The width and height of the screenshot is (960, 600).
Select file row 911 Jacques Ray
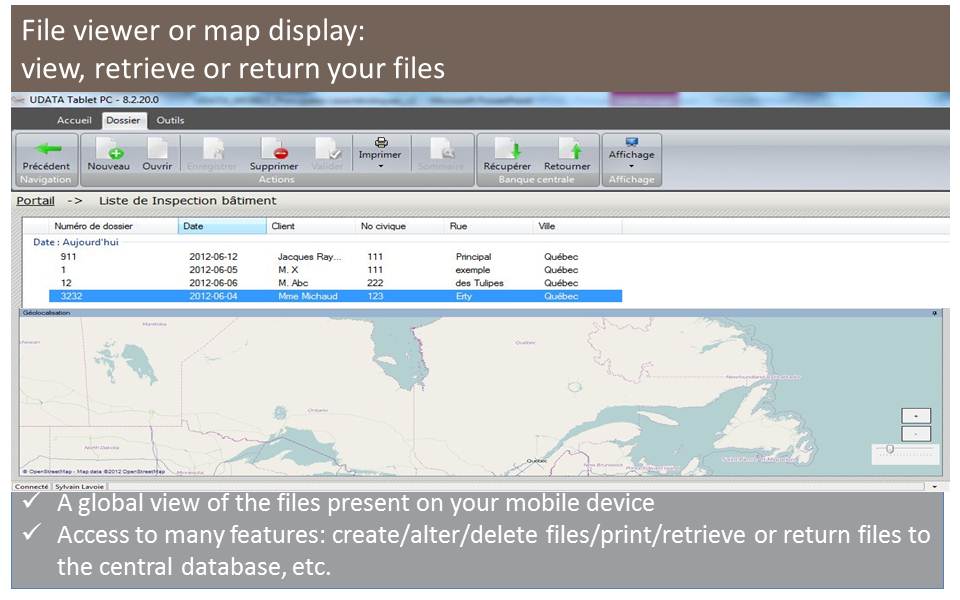300,257
